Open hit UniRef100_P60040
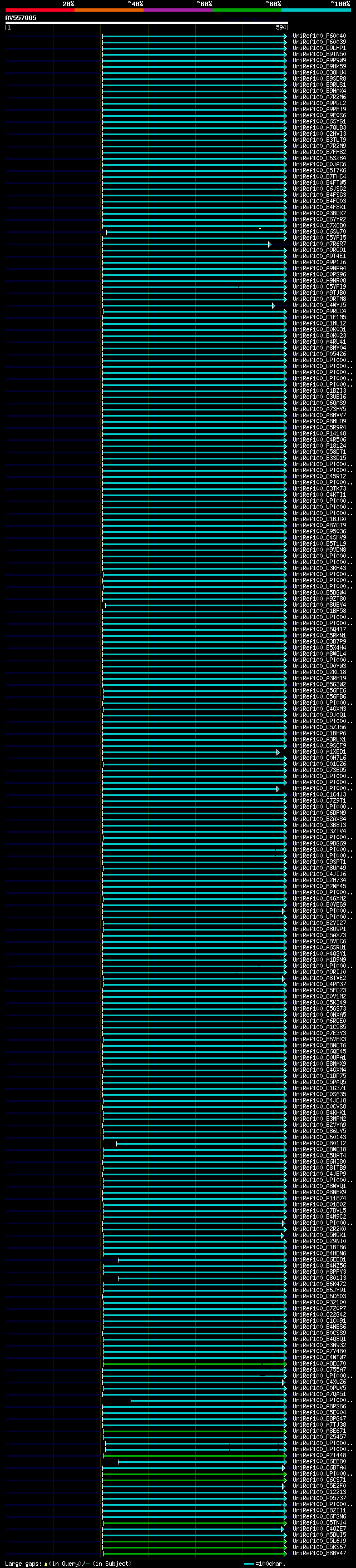Screen dimensions: 356x1568 coord(319,36)
